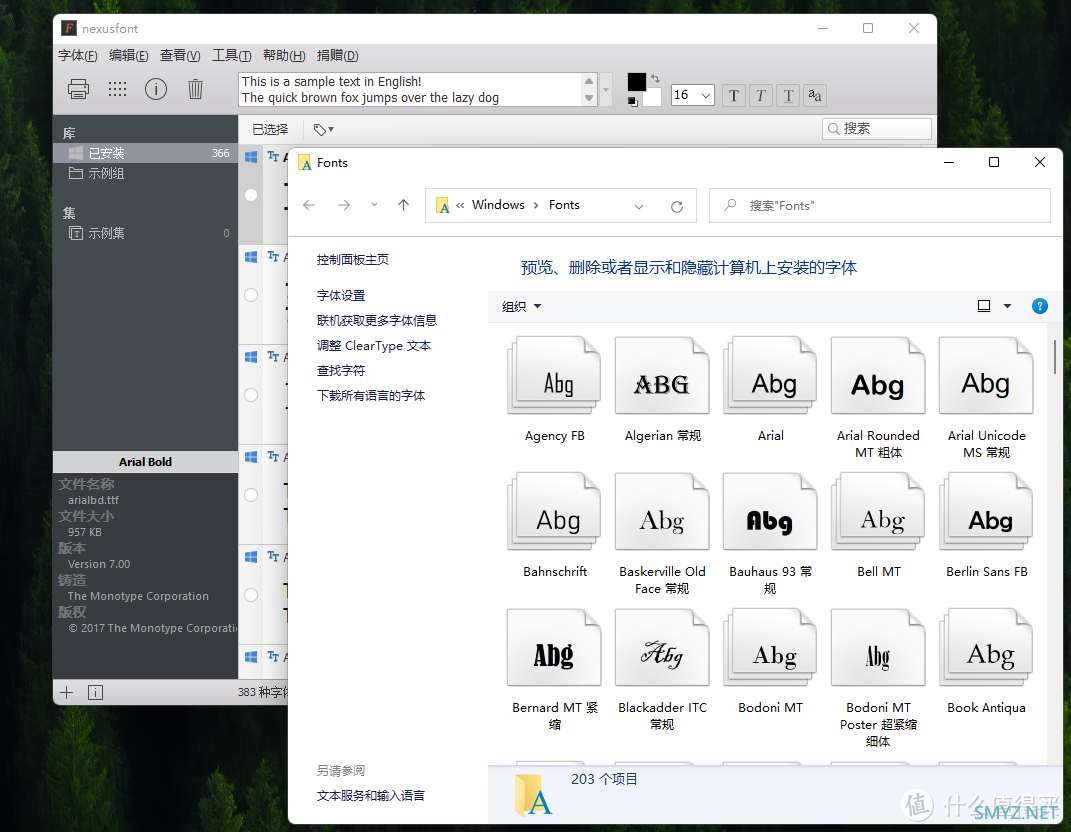This screenshot has height=832, width=1071.
Task: Click the black foreground color swatch
Action: (637, 82)
